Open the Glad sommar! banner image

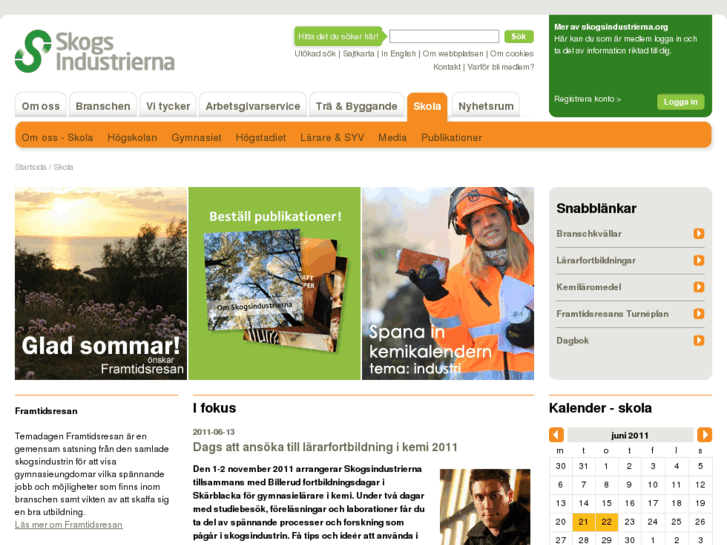[x=101, y=283]
